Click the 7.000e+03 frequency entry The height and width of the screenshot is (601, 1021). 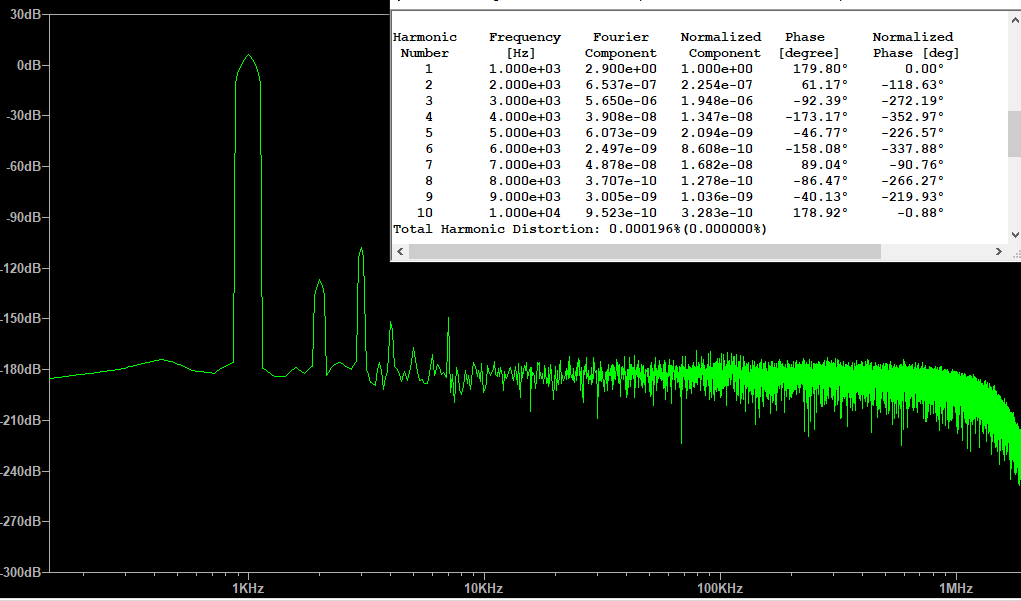[x=525, y=165]
